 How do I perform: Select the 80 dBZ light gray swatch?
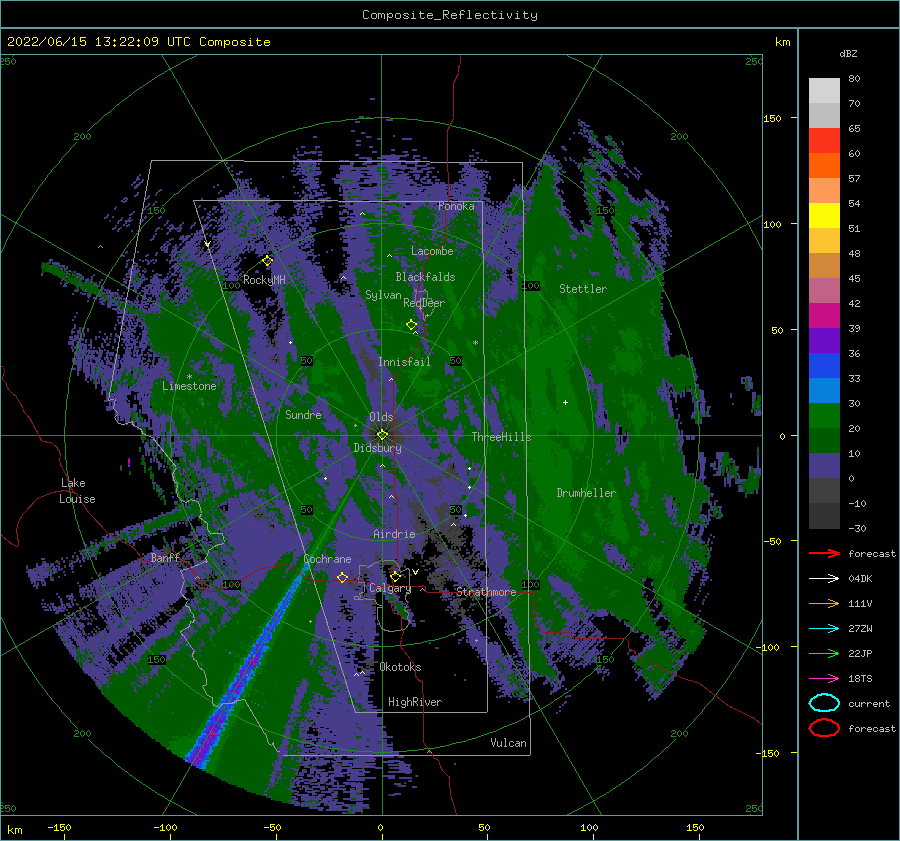click(x=824, y=90)
